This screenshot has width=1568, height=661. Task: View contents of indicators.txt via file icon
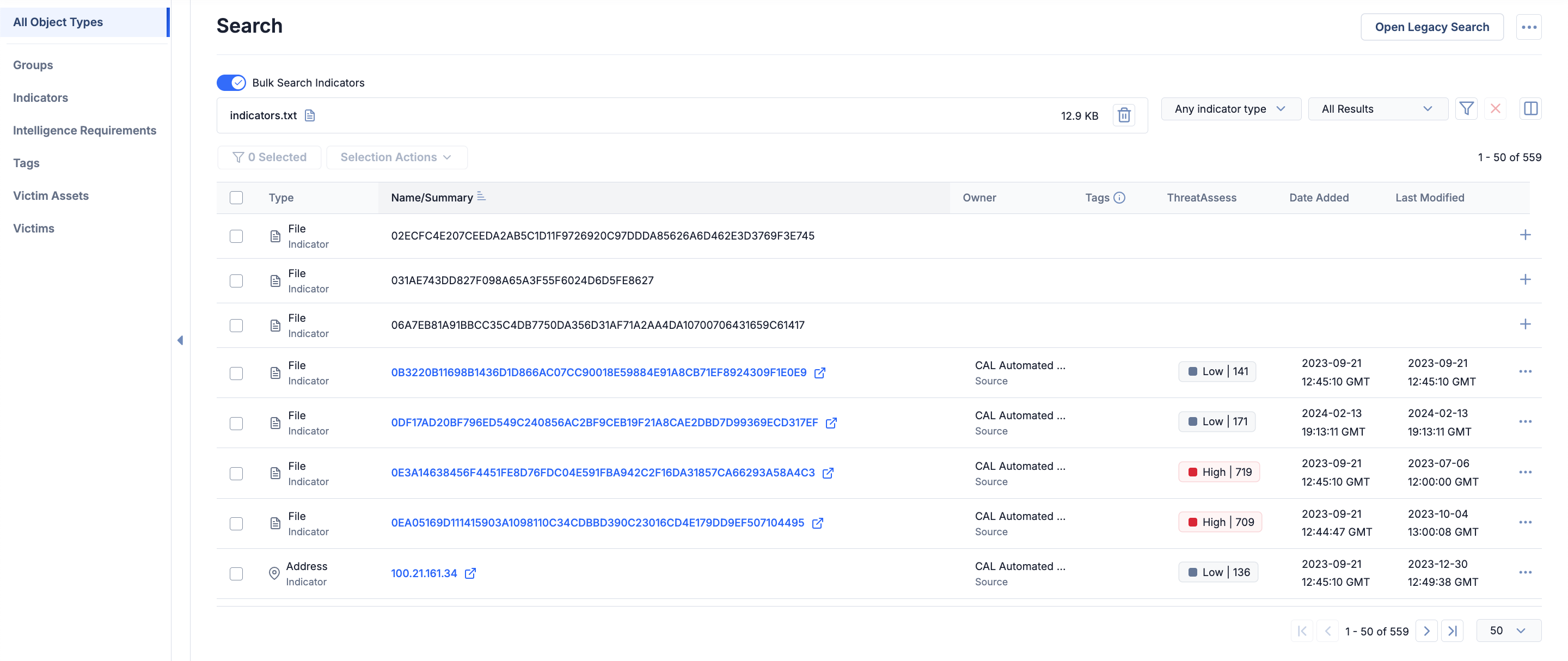(310, 115)
